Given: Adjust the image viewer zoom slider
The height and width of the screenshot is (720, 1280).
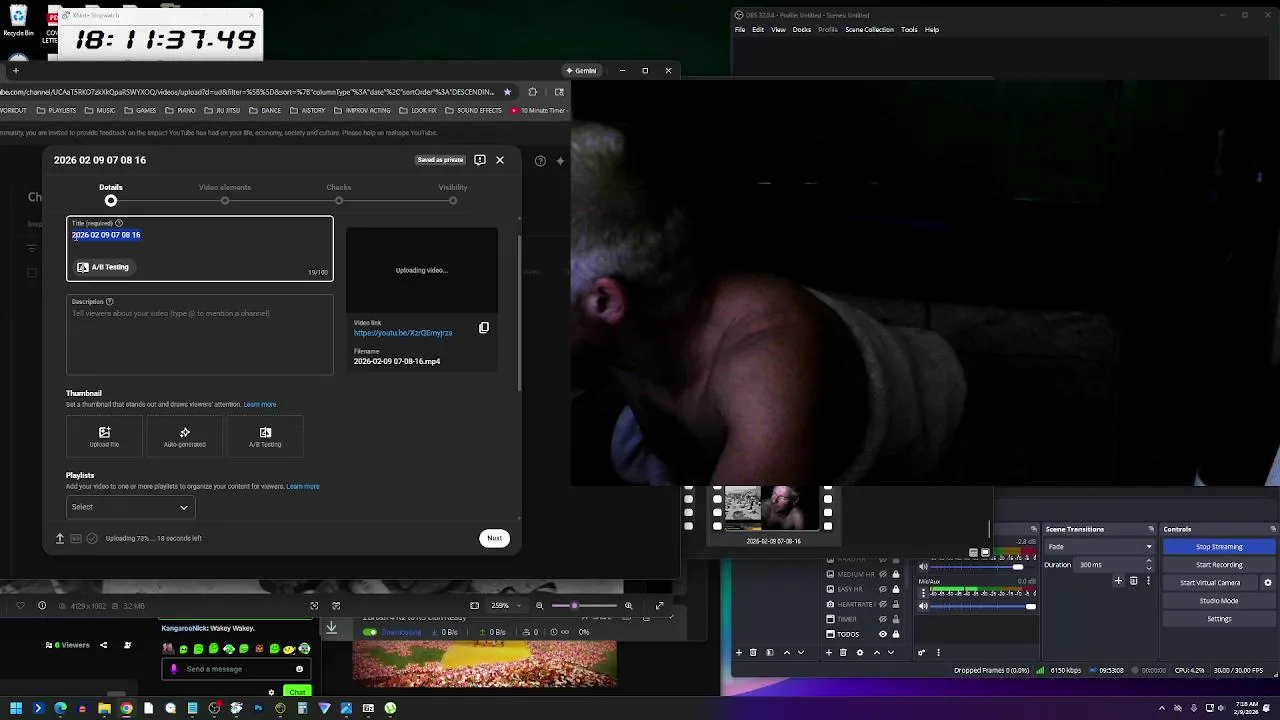Looking at the screenshot, I should [x=585, y=605].
